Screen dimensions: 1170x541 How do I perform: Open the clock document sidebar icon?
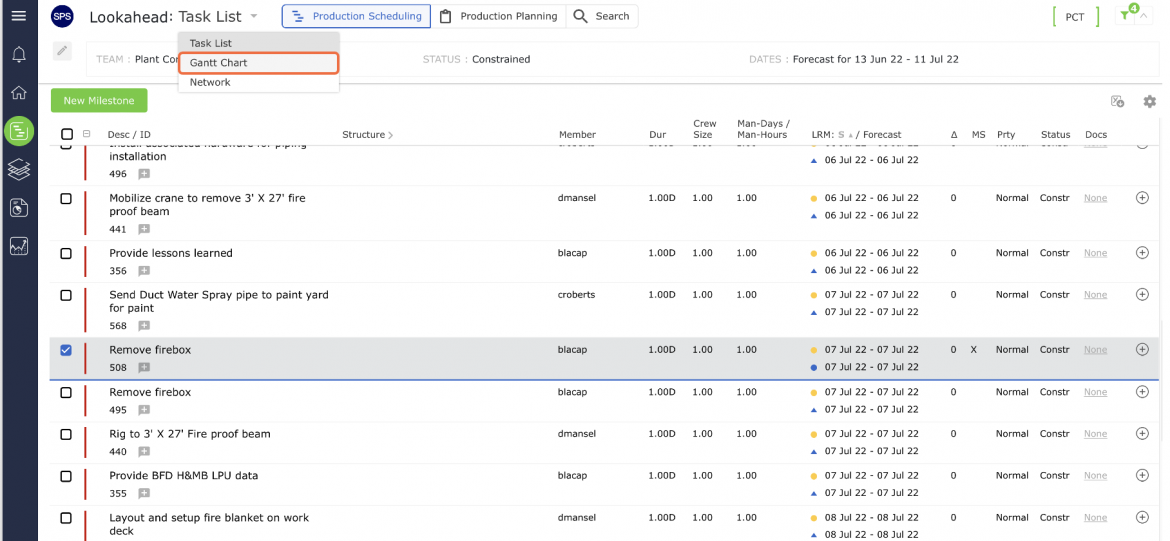(19, 207)
